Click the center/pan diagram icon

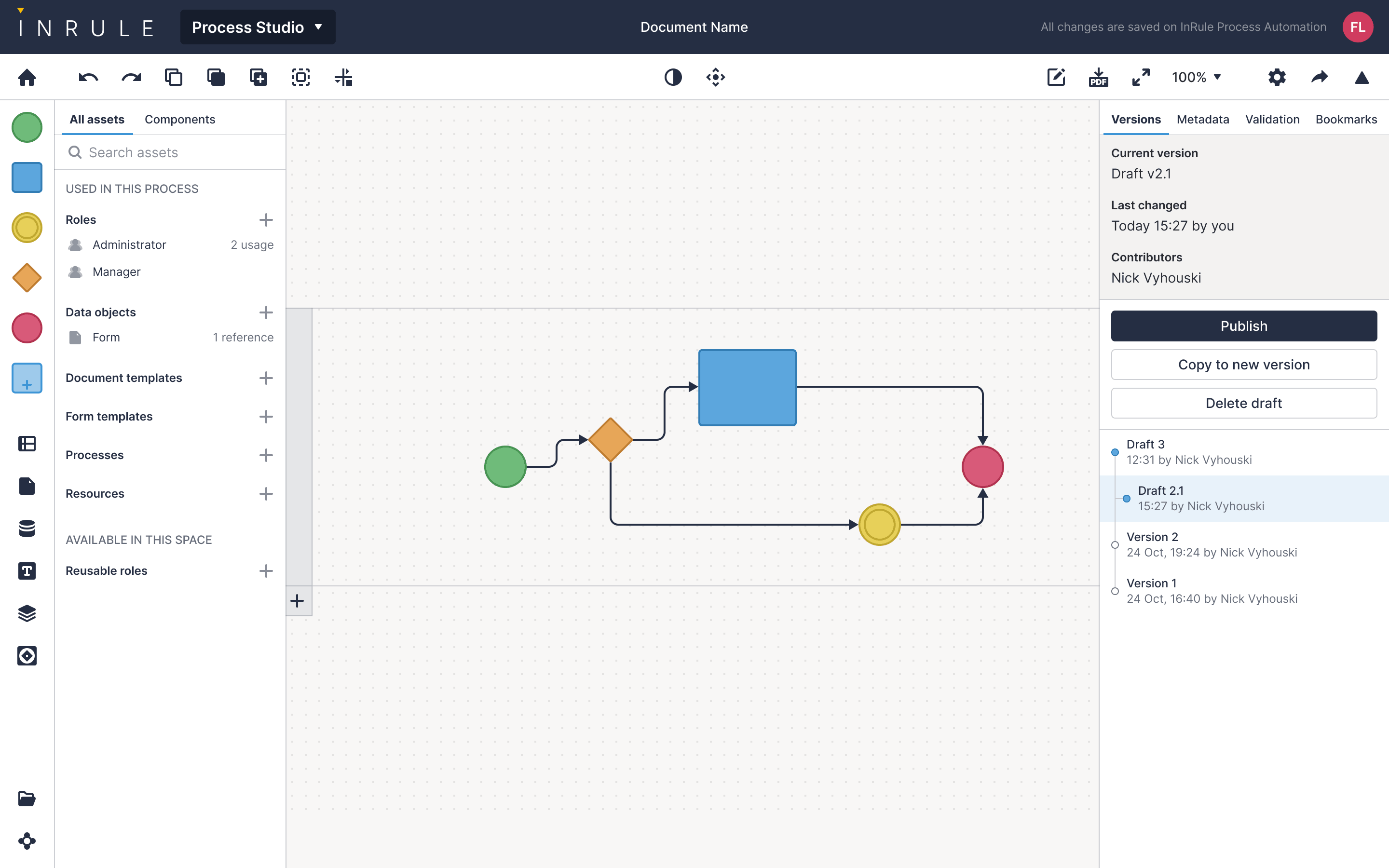point(715,77)
